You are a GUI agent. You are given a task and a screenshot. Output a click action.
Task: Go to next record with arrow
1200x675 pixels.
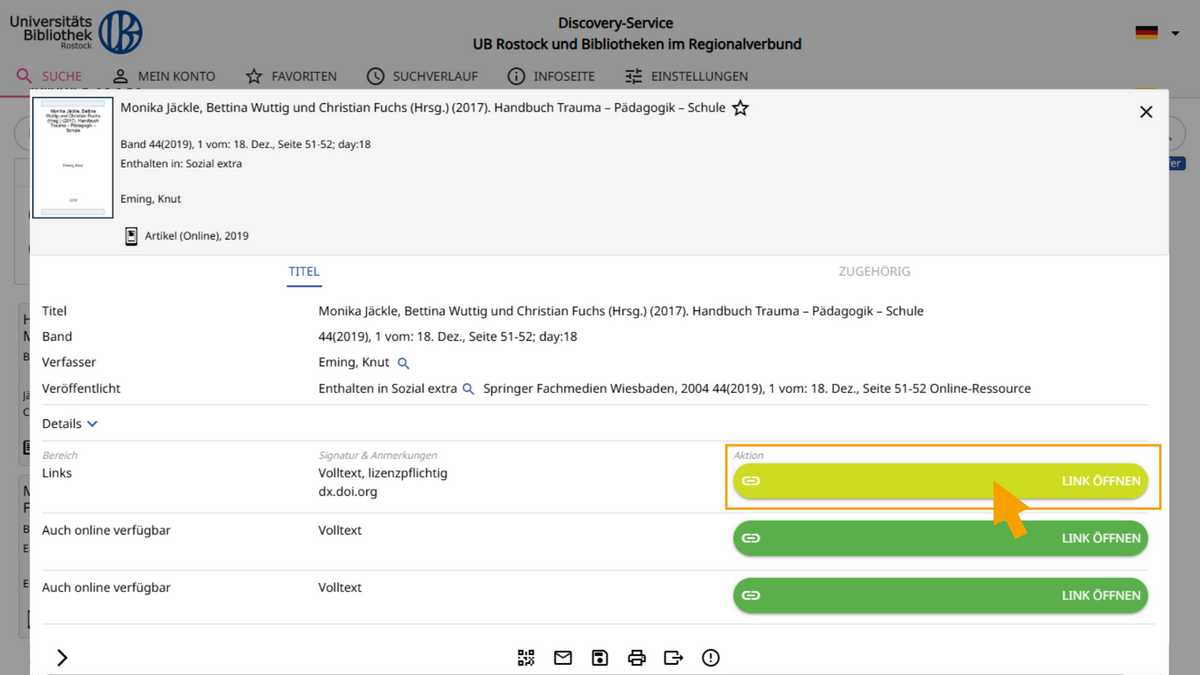pyautogui.click(x=62, y=657)
